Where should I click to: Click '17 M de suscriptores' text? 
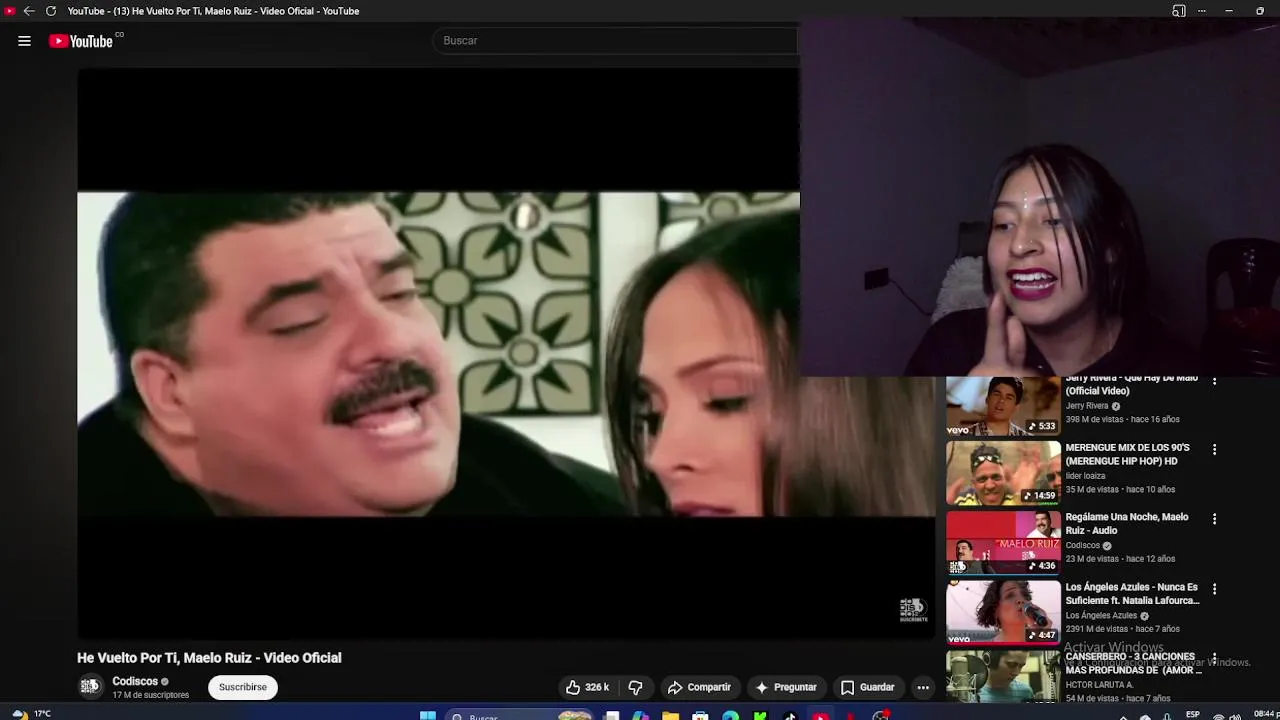150,695
